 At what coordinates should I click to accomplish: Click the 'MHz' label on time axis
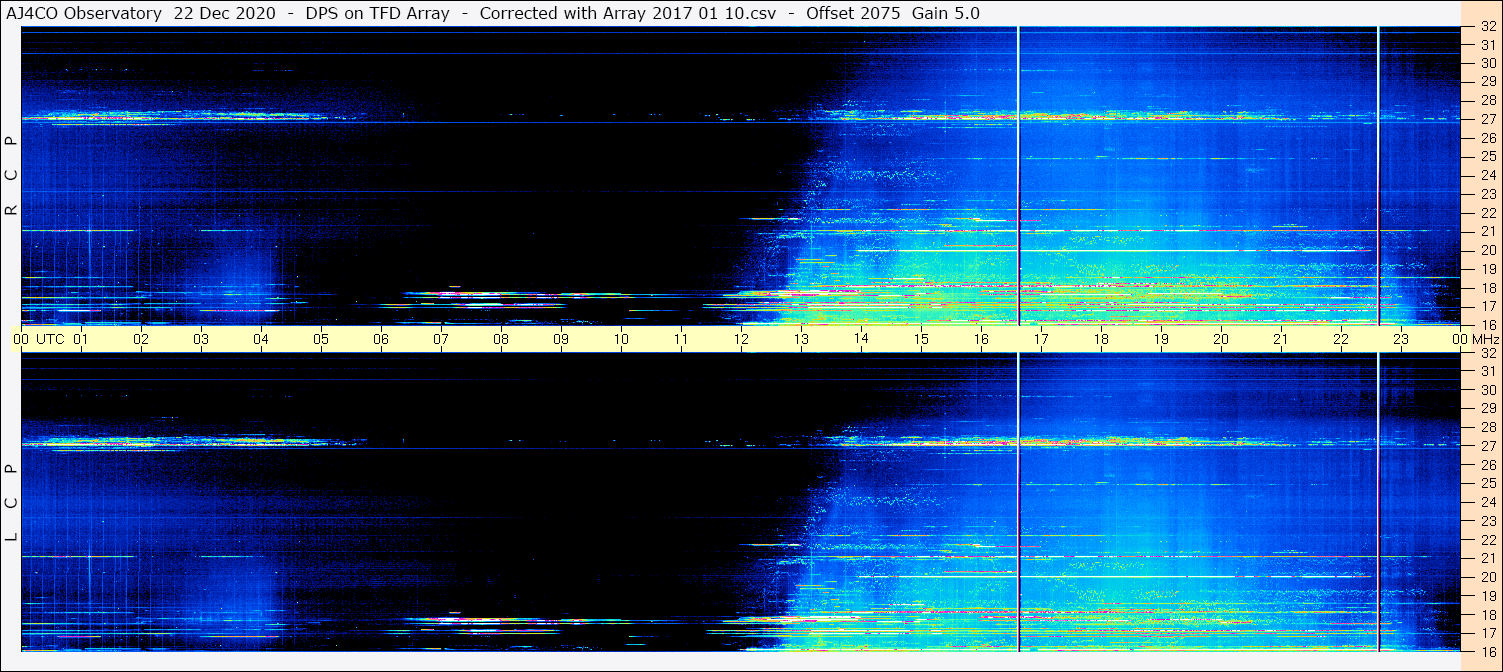pyautogui.click(x=1486, y=339)
